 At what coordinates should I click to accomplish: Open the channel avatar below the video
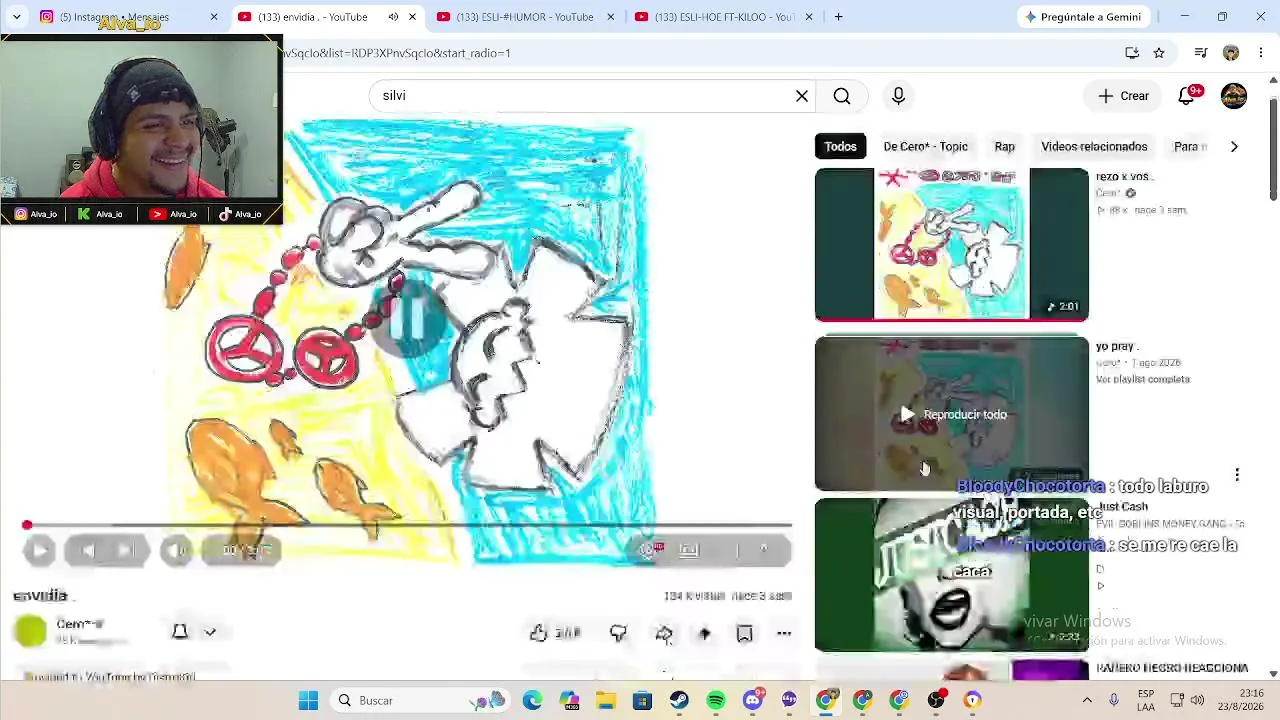[31, 631]
